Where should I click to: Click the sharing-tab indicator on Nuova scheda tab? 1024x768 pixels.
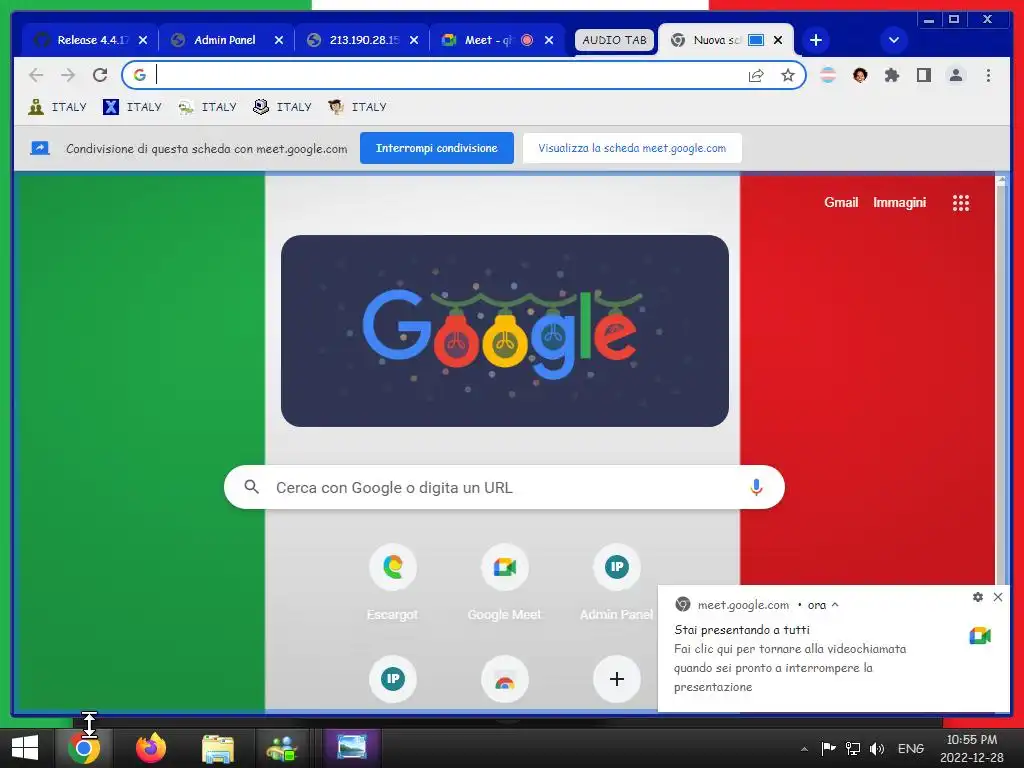[756, 40]
